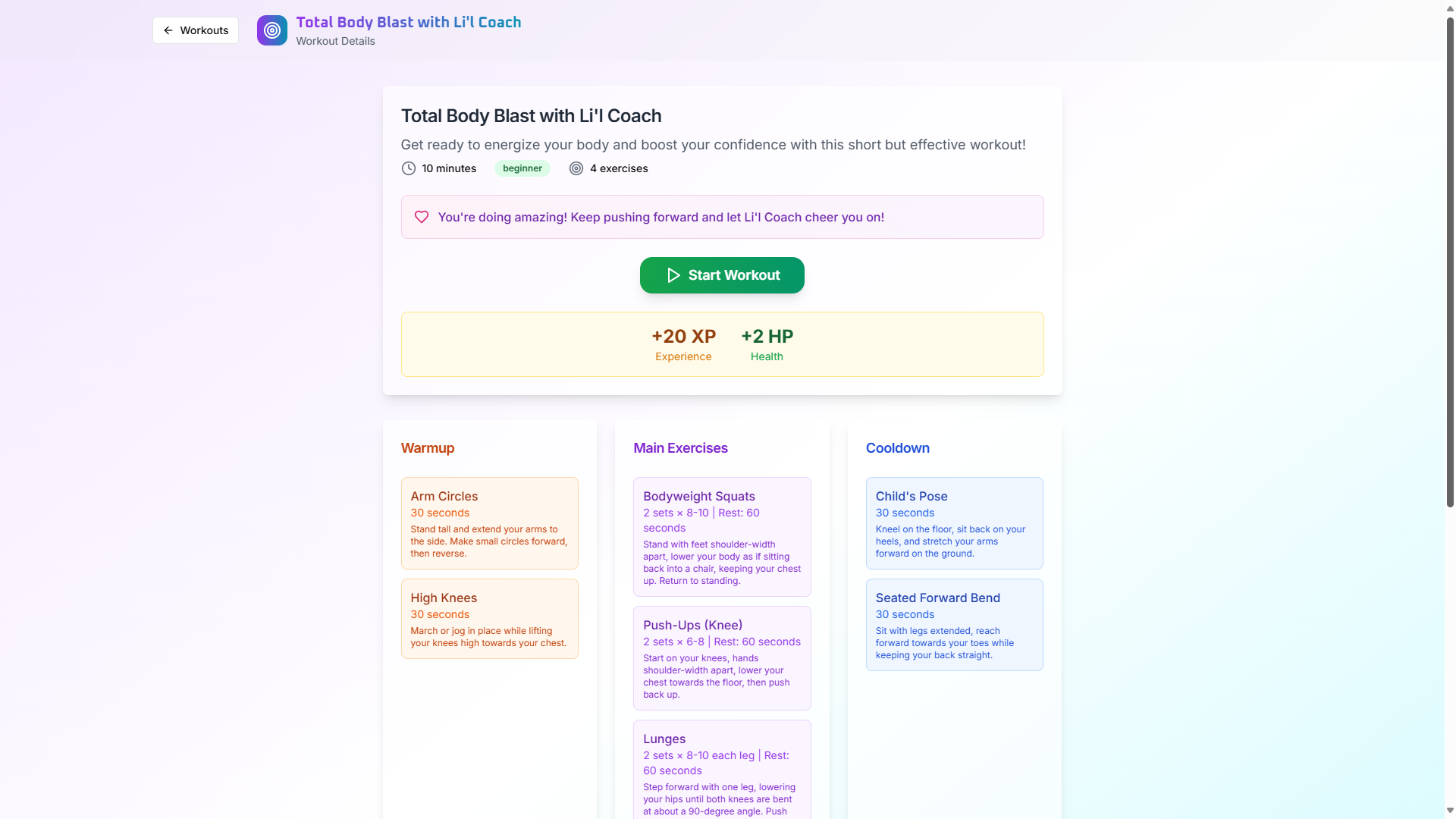The height and width of the screenshot is (819, 1456).
Task: Click the scrollbar down arrow at bottom
Action: 1450,811
